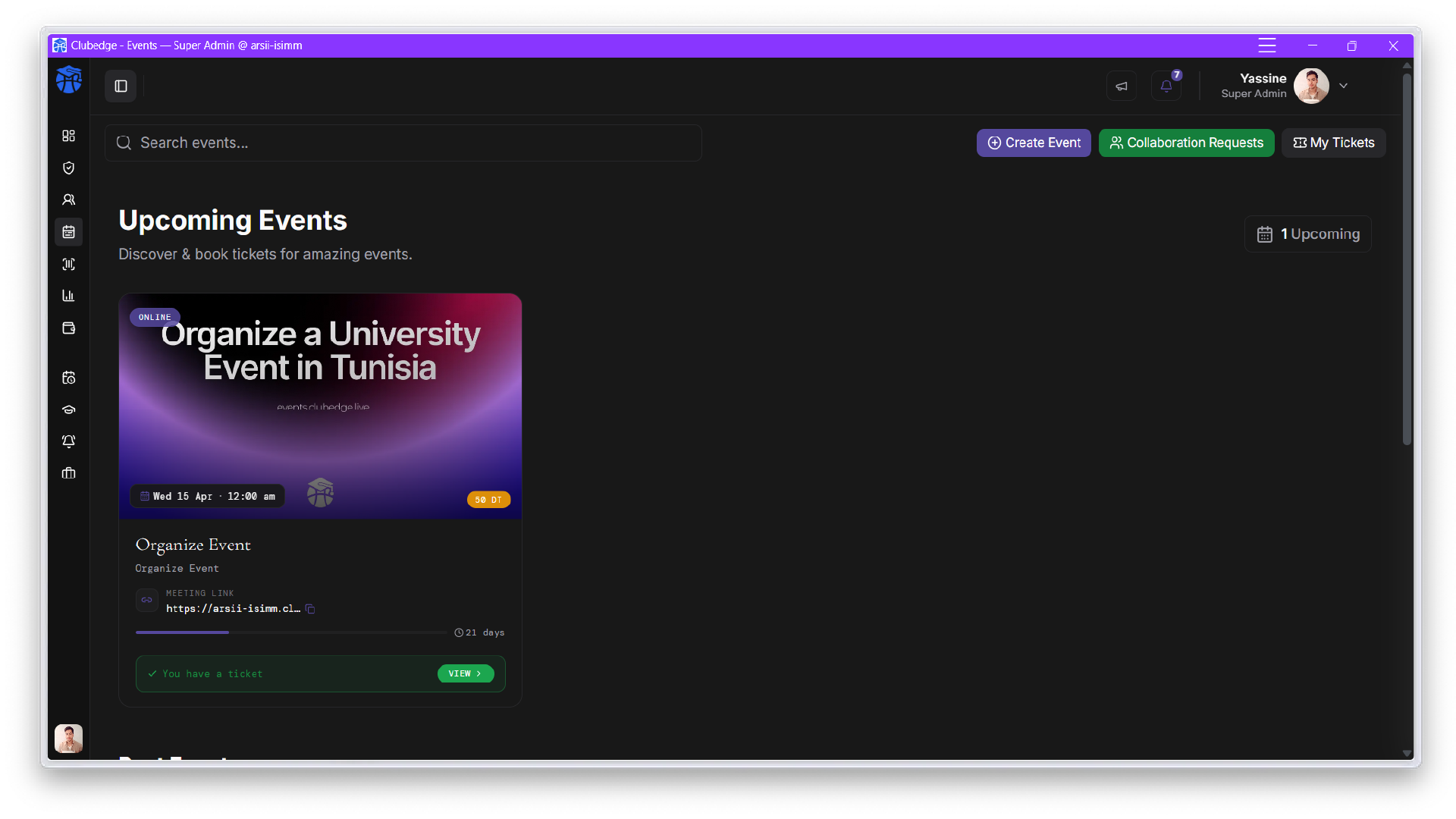Open the title bar hamburger menu

tap(1267, 45)
